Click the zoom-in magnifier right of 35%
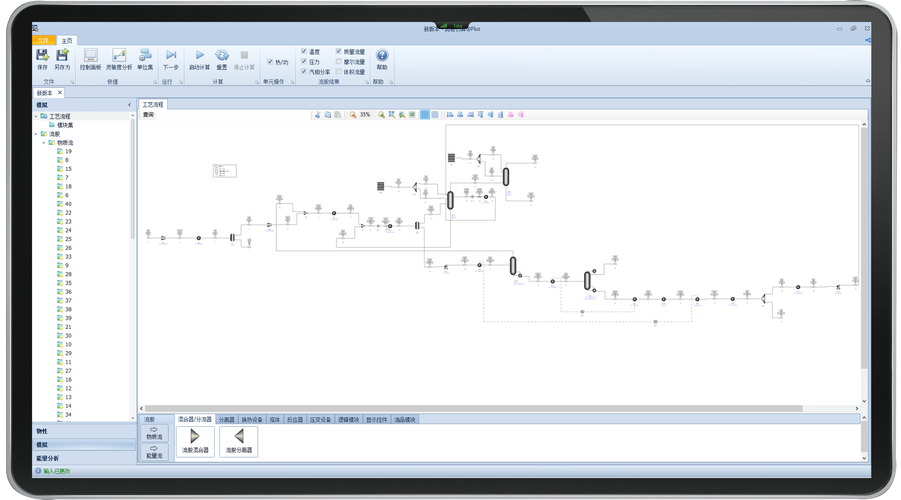The height and width of the screenshot is (500, 901). pos(381,115)
